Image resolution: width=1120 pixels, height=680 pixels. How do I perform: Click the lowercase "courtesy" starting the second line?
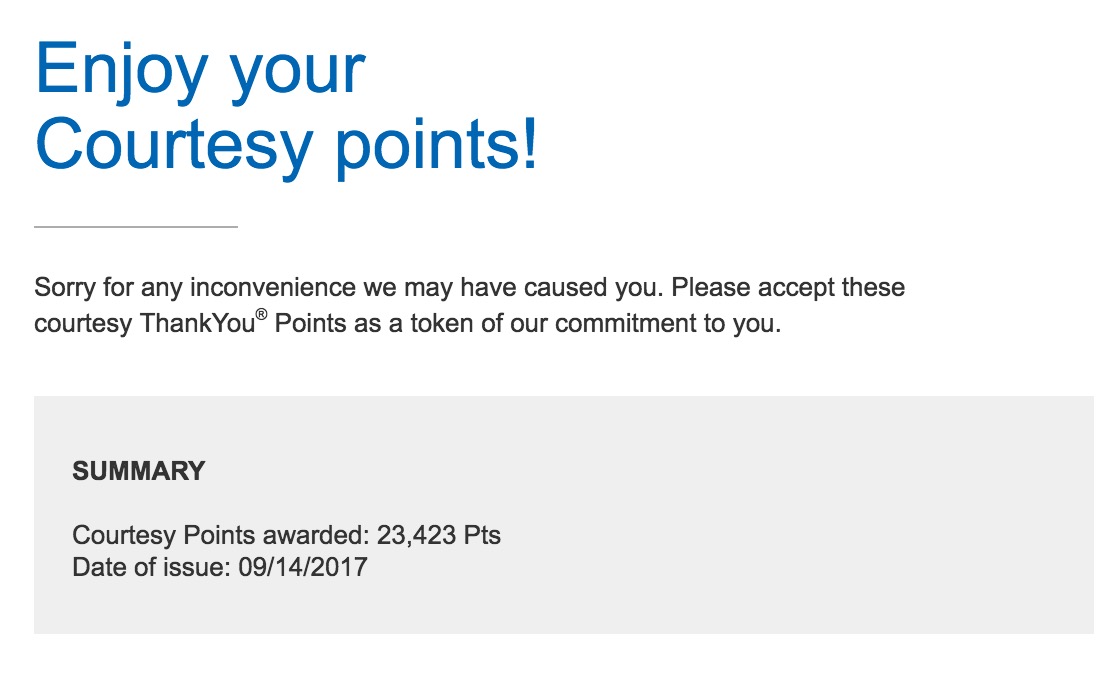[x=83, y=325]
